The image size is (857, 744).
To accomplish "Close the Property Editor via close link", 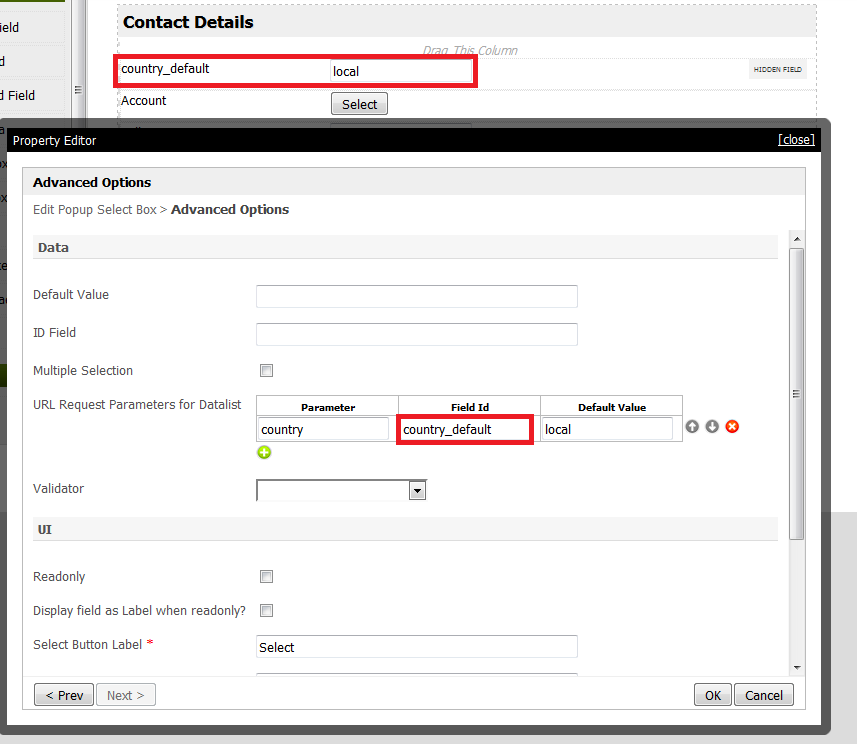I will click(796, 140).
